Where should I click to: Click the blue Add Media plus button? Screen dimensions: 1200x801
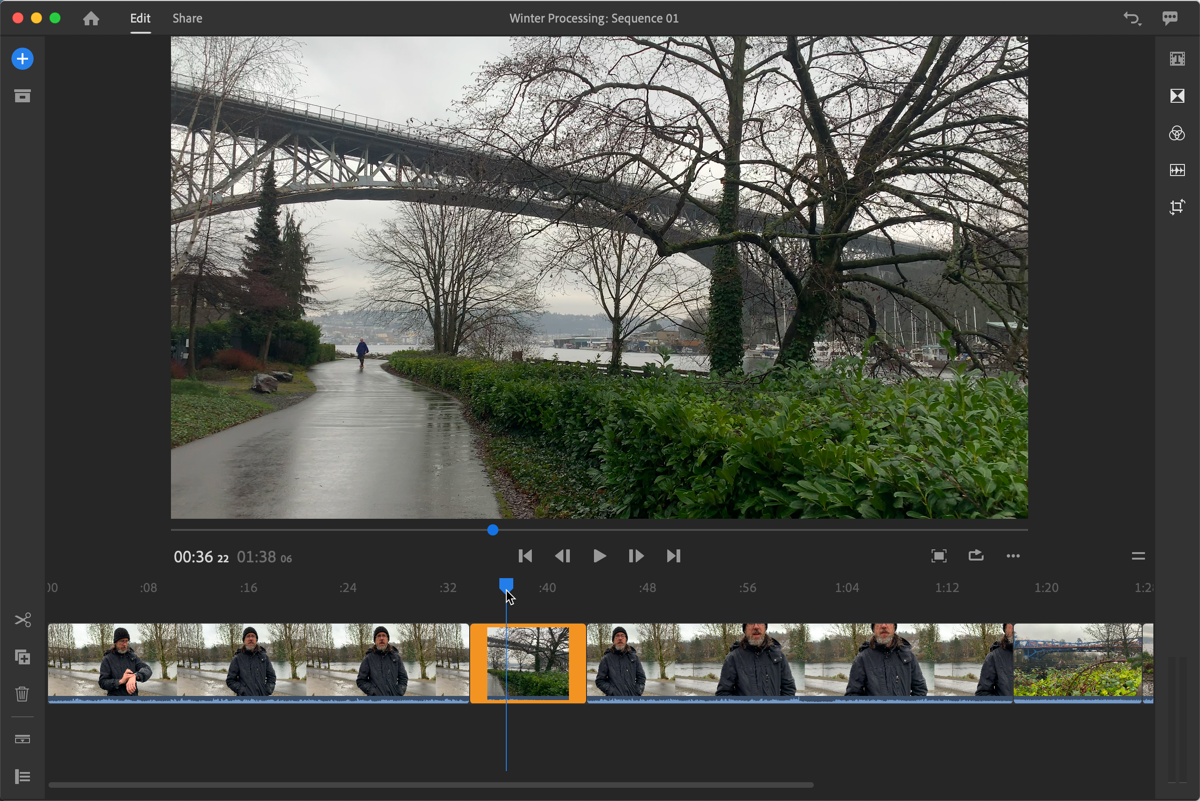click(x=22, y=59)
